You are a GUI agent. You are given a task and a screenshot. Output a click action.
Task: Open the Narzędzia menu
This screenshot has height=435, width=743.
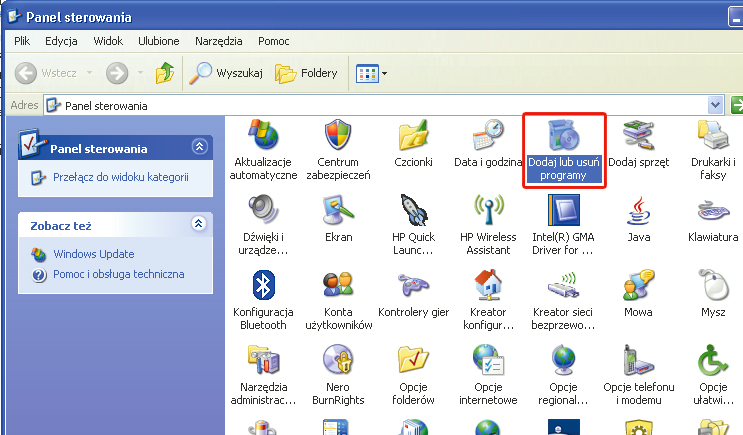coord(216,41)
